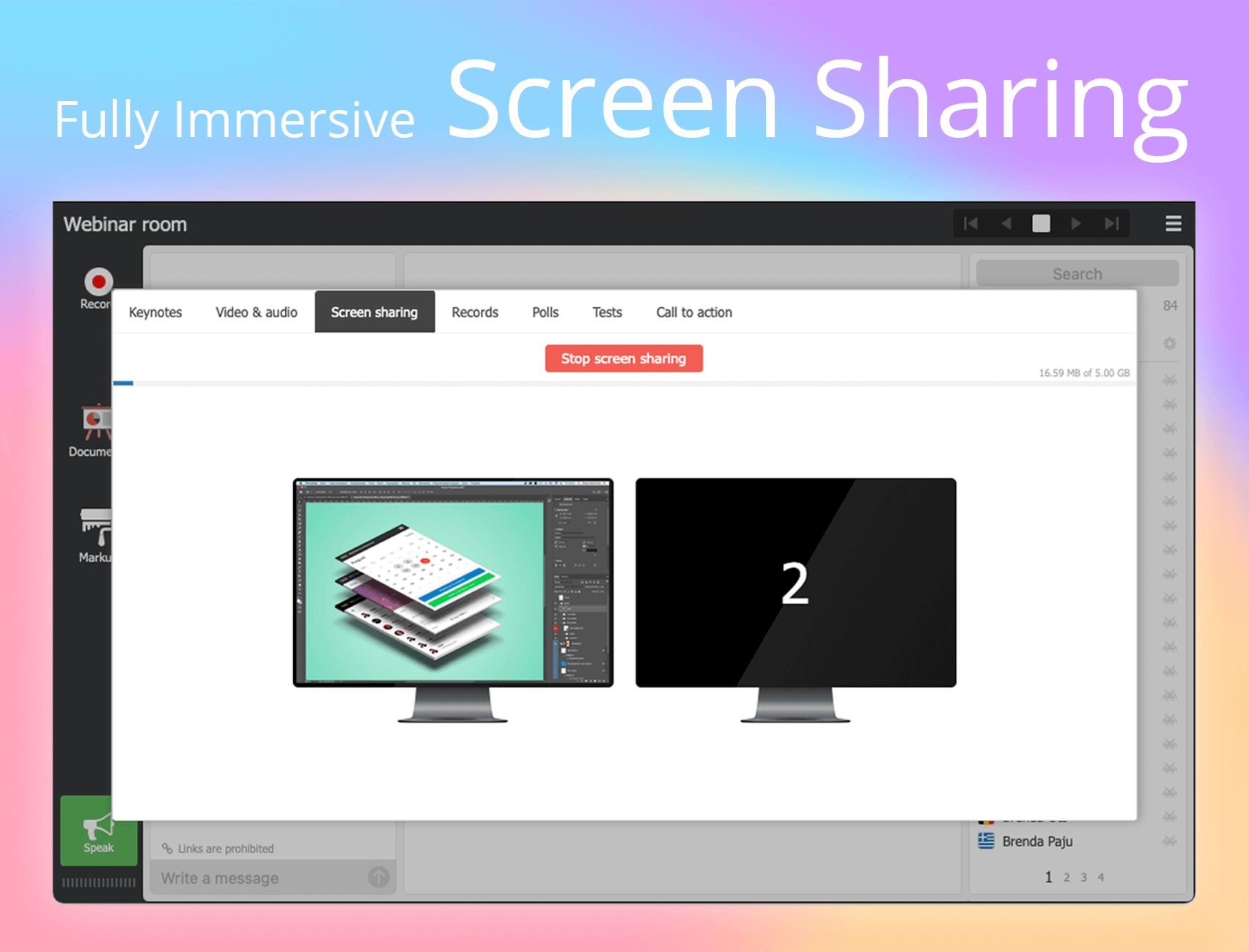Select the Record icon

click(97, 279)
